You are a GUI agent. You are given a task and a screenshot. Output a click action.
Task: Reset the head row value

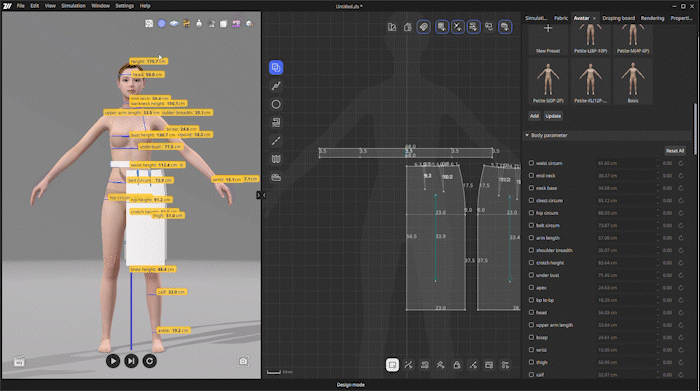(x=681, y=312)
